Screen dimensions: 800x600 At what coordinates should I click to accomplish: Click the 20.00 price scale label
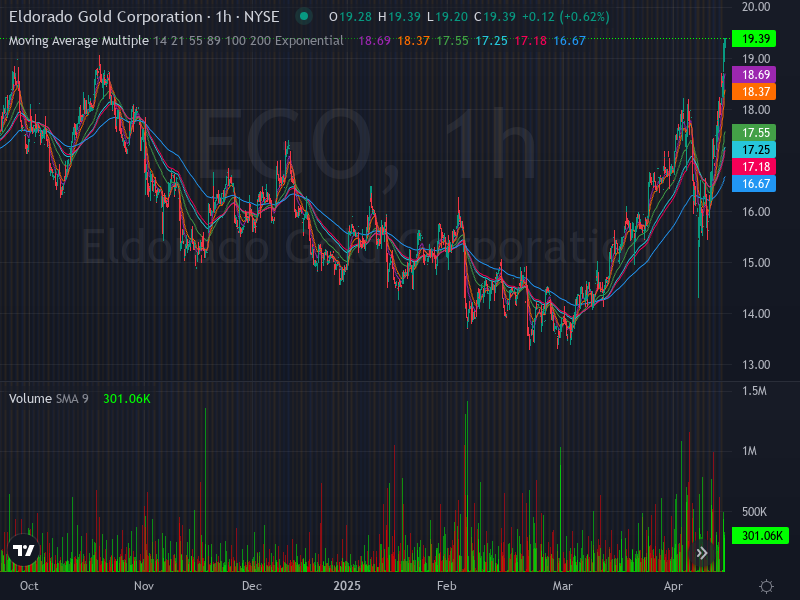756,7
